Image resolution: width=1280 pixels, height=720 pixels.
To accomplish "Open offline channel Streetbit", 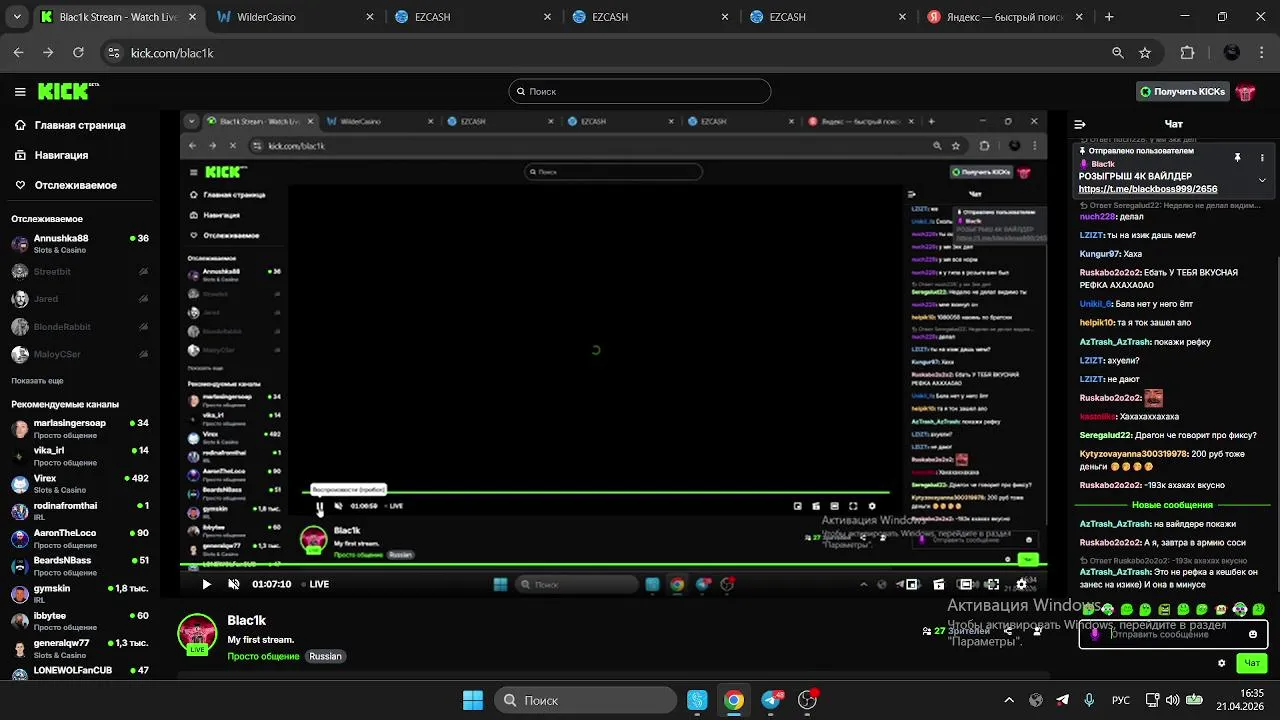I will click(80, 271).
